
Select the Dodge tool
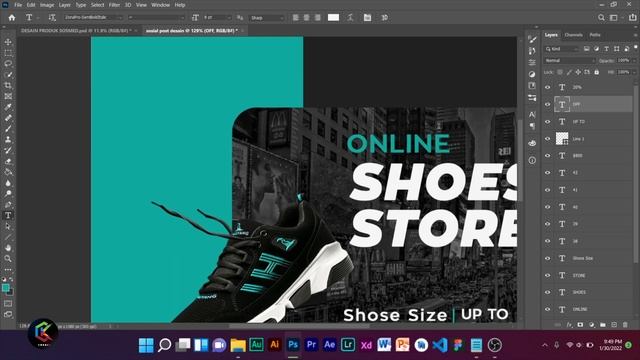pyautogui.click(x=8, y=193)
